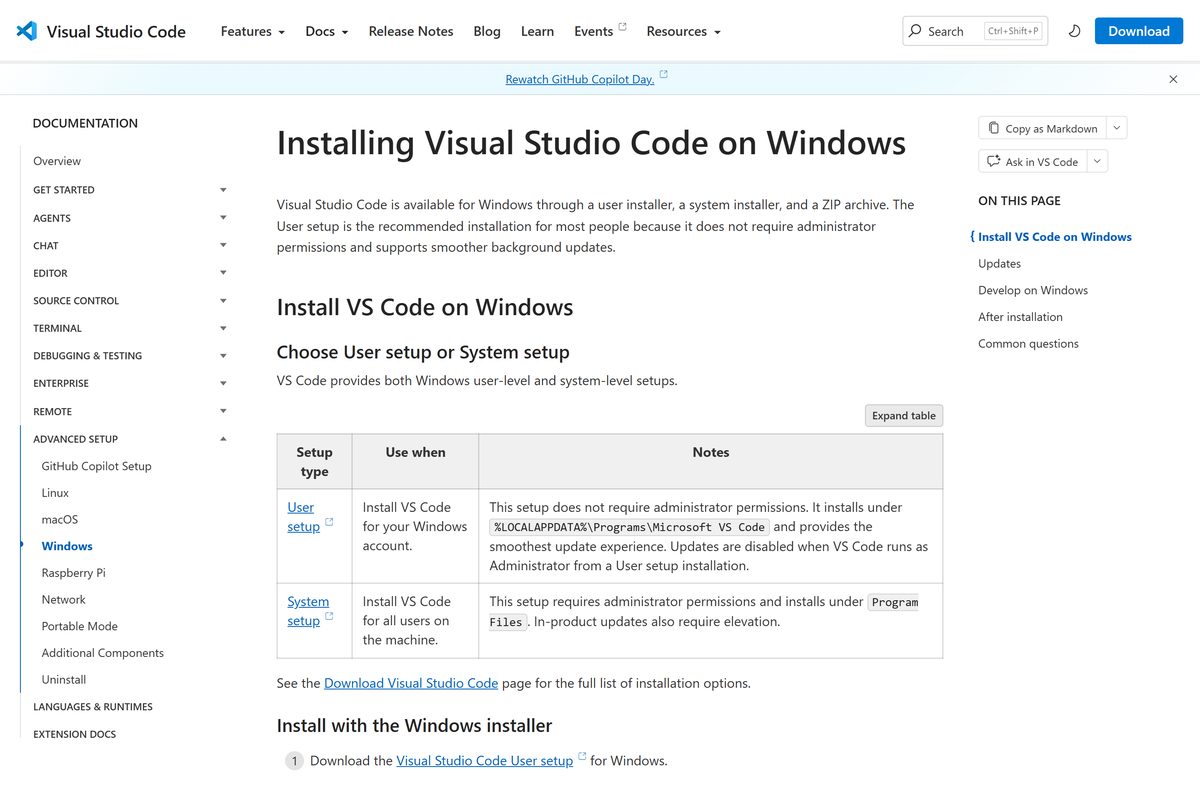The image size is (1200, 792).
Task: Open the User setup link in table
Action: [303, 517]
